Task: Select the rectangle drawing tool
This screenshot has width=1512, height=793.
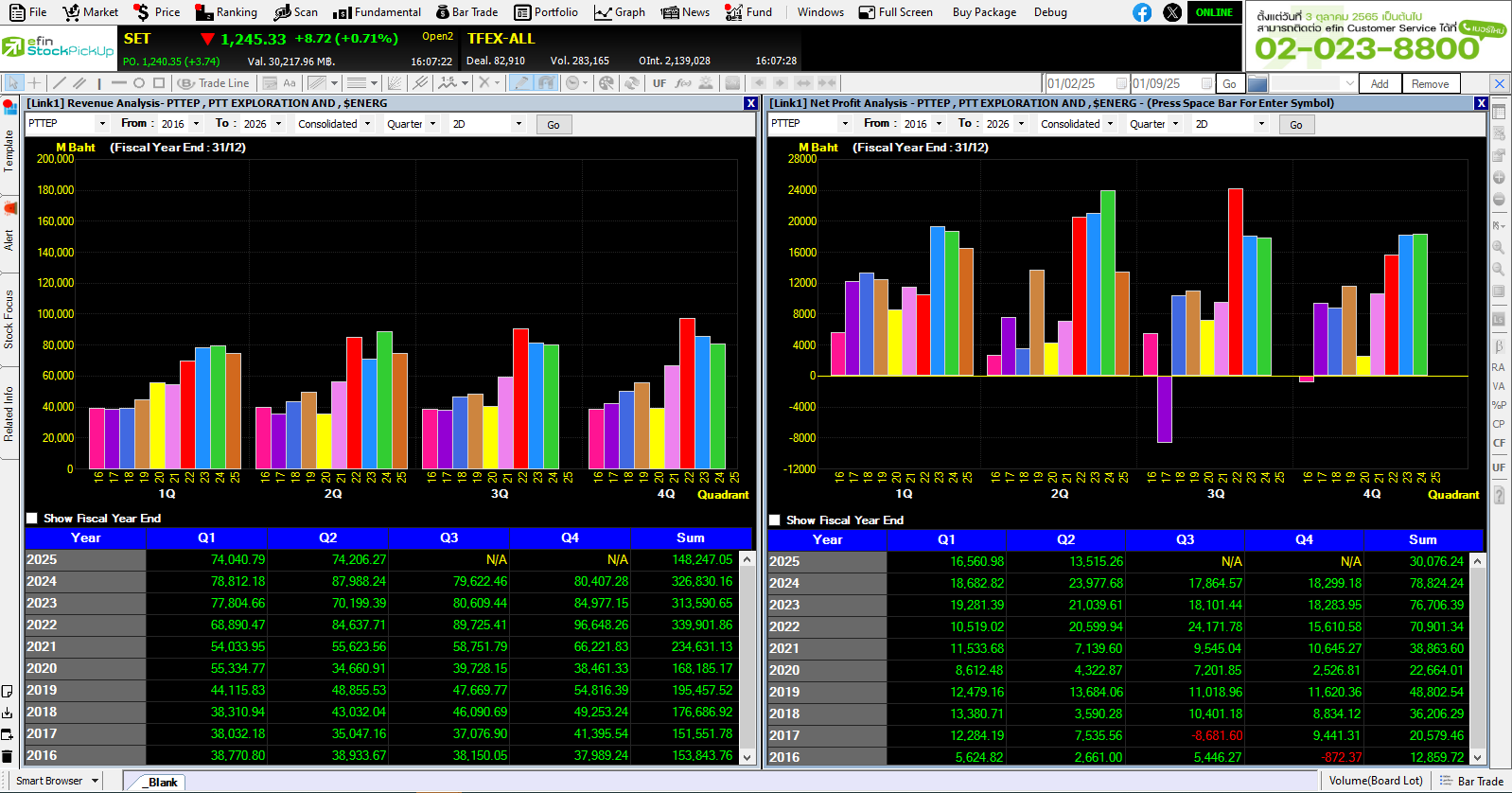Action: coord(159,83)
